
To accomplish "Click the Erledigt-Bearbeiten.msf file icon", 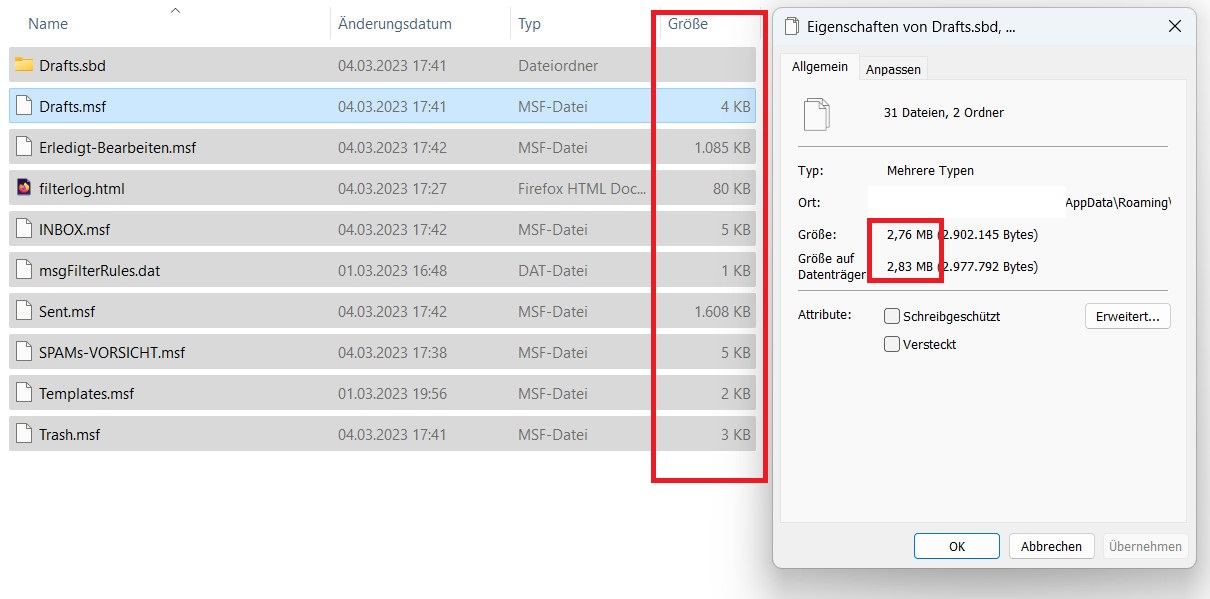I will click(x=24, y=147).
